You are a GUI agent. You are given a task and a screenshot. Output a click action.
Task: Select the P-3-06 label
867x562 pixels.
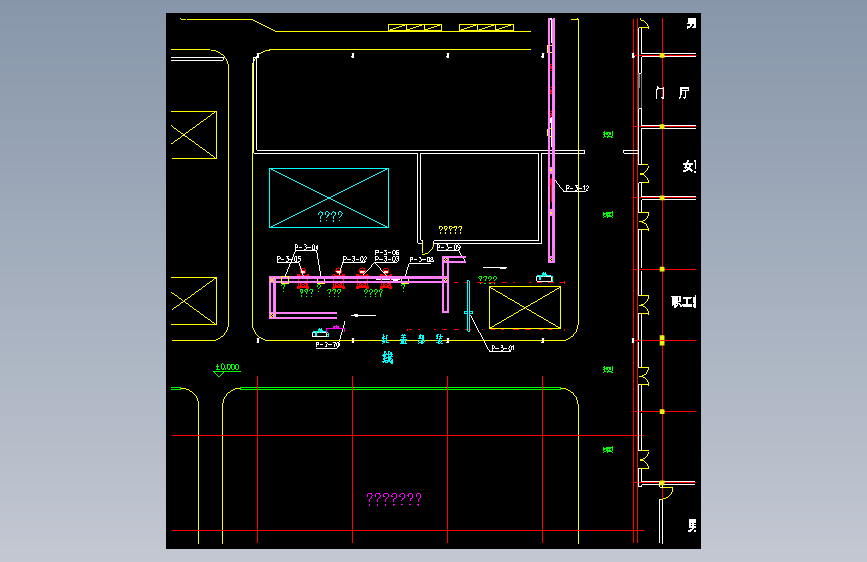[387, 252]
